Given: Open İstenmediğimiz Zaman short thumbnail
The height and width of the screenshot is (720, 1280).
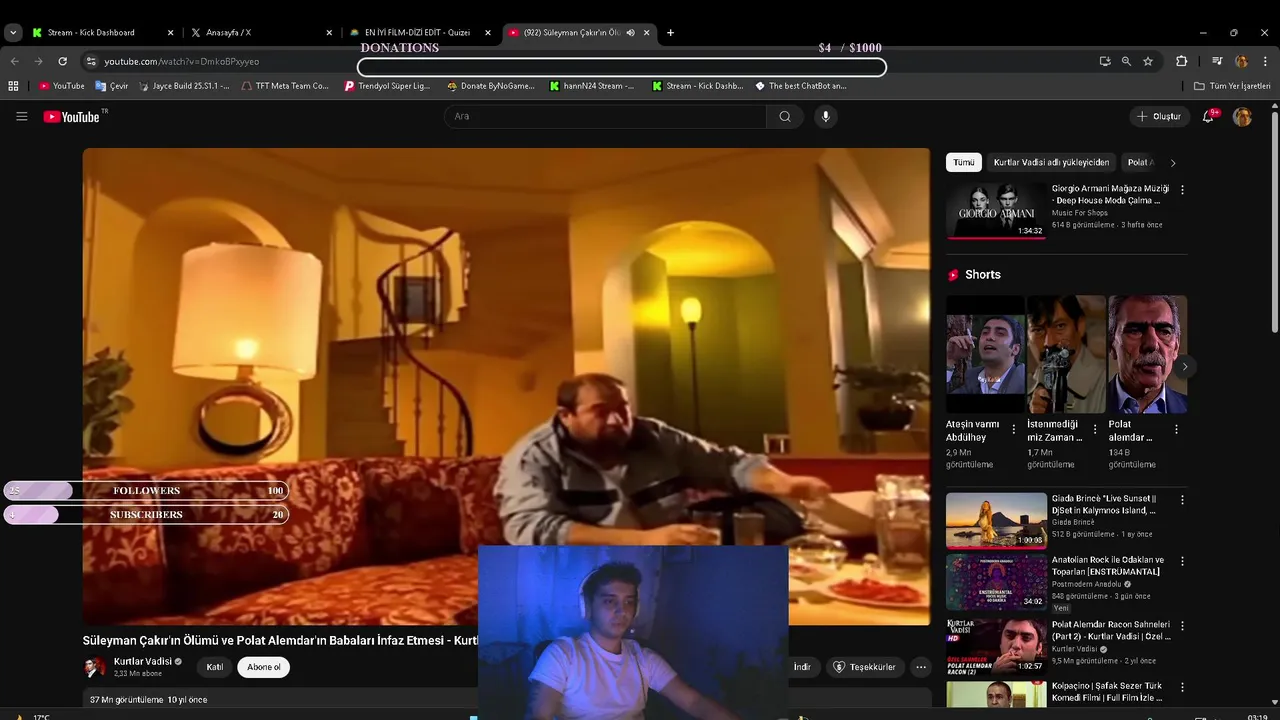Looking at the screenshot, I should tap(1066, 354).
